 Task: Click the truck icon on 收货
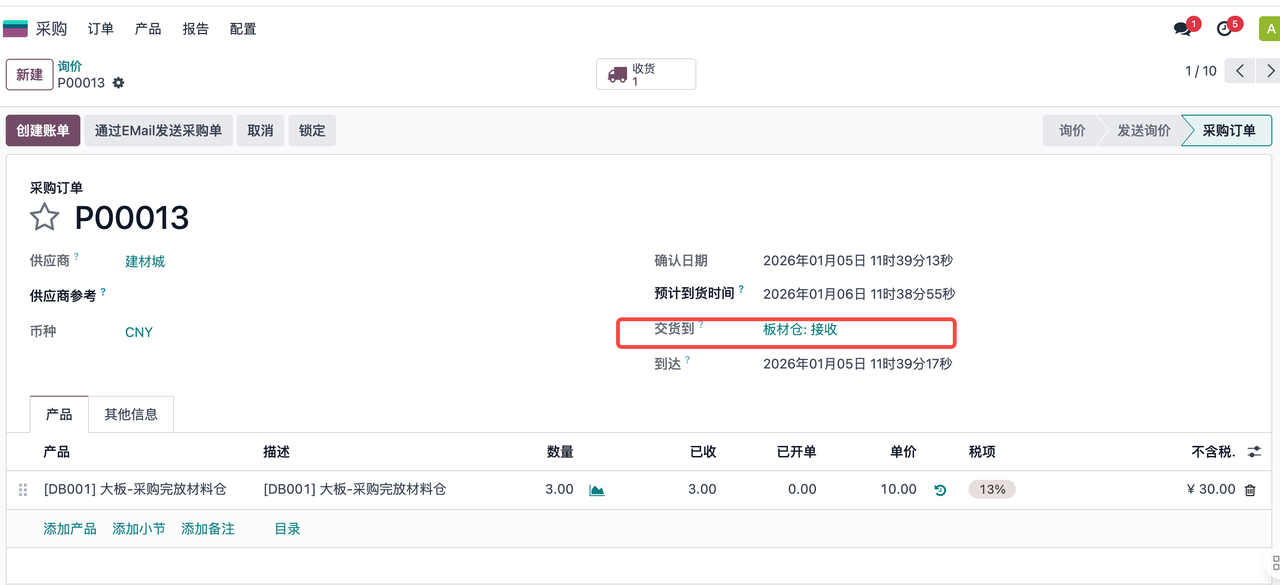point(617,74)
